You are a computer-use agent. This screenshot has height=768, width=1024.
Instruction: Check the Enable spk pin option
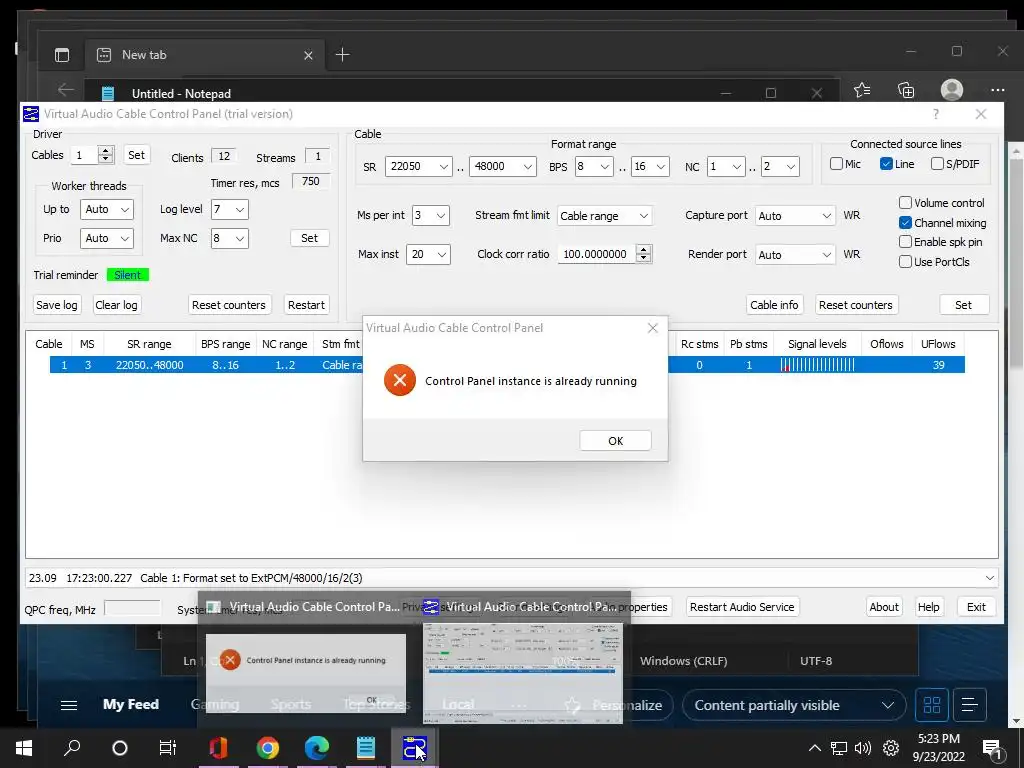pyautogui.click(x=905, y=242)
